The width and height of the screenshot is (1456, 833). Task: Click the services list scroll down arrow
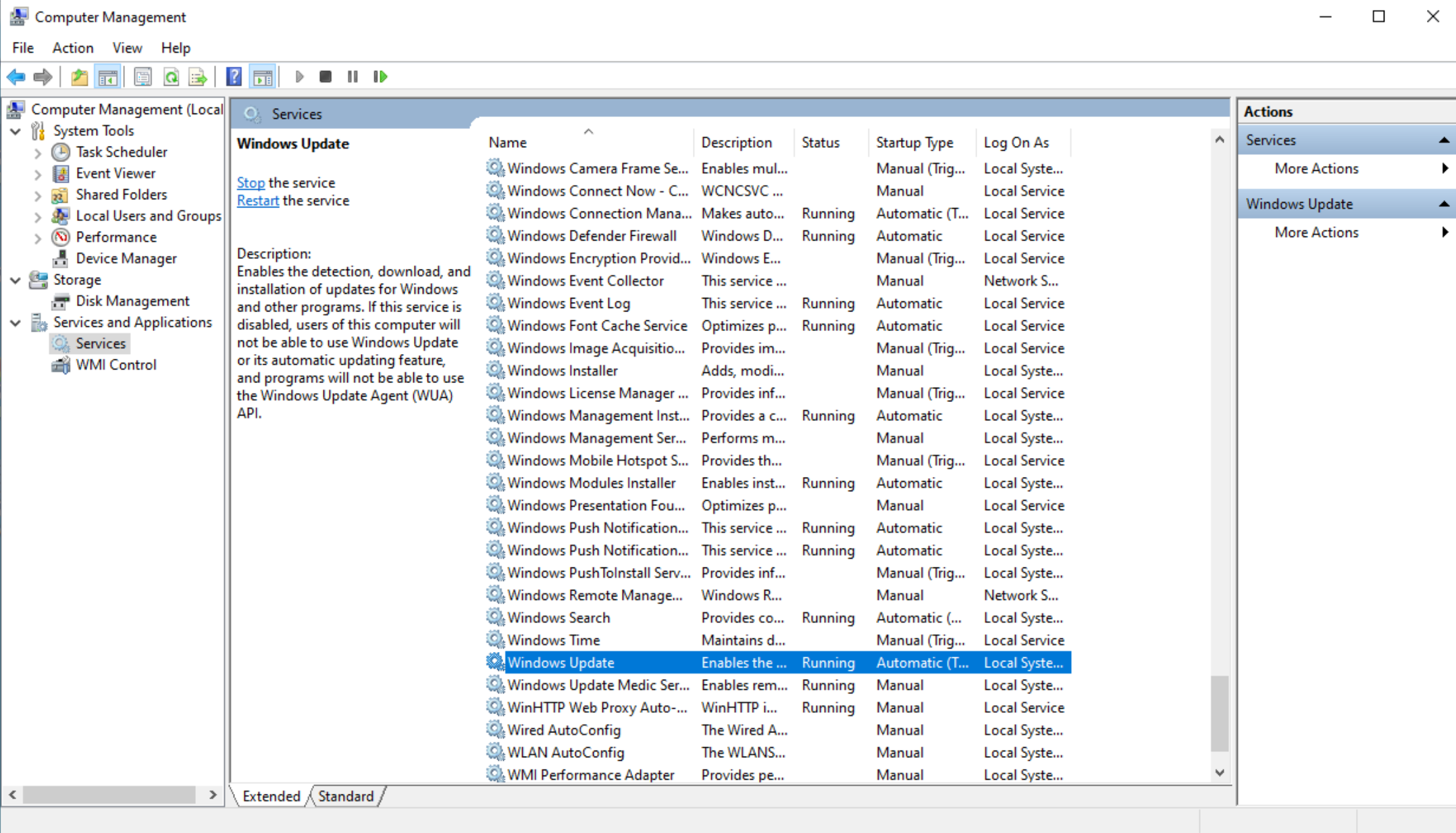click(x=1219, y=773)
